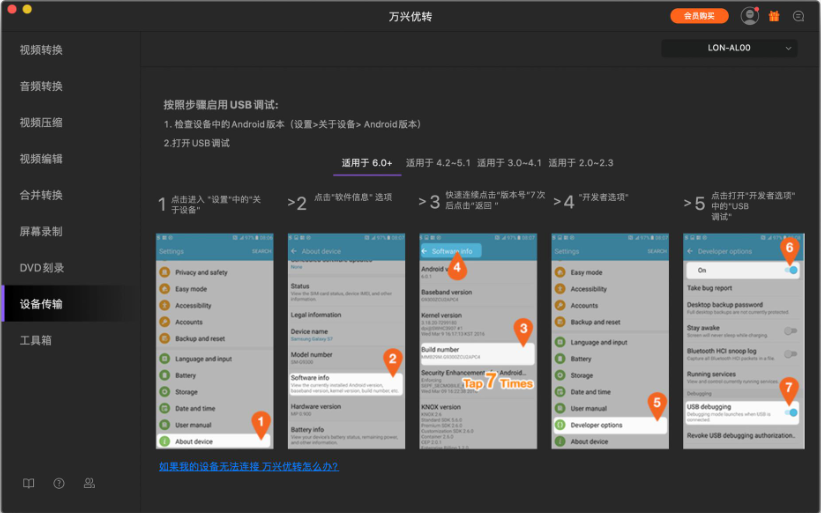Switch to the 适用于 4.2~5.1 tab
The width and height of the screenshot is (821, 513).
(438, 163)
